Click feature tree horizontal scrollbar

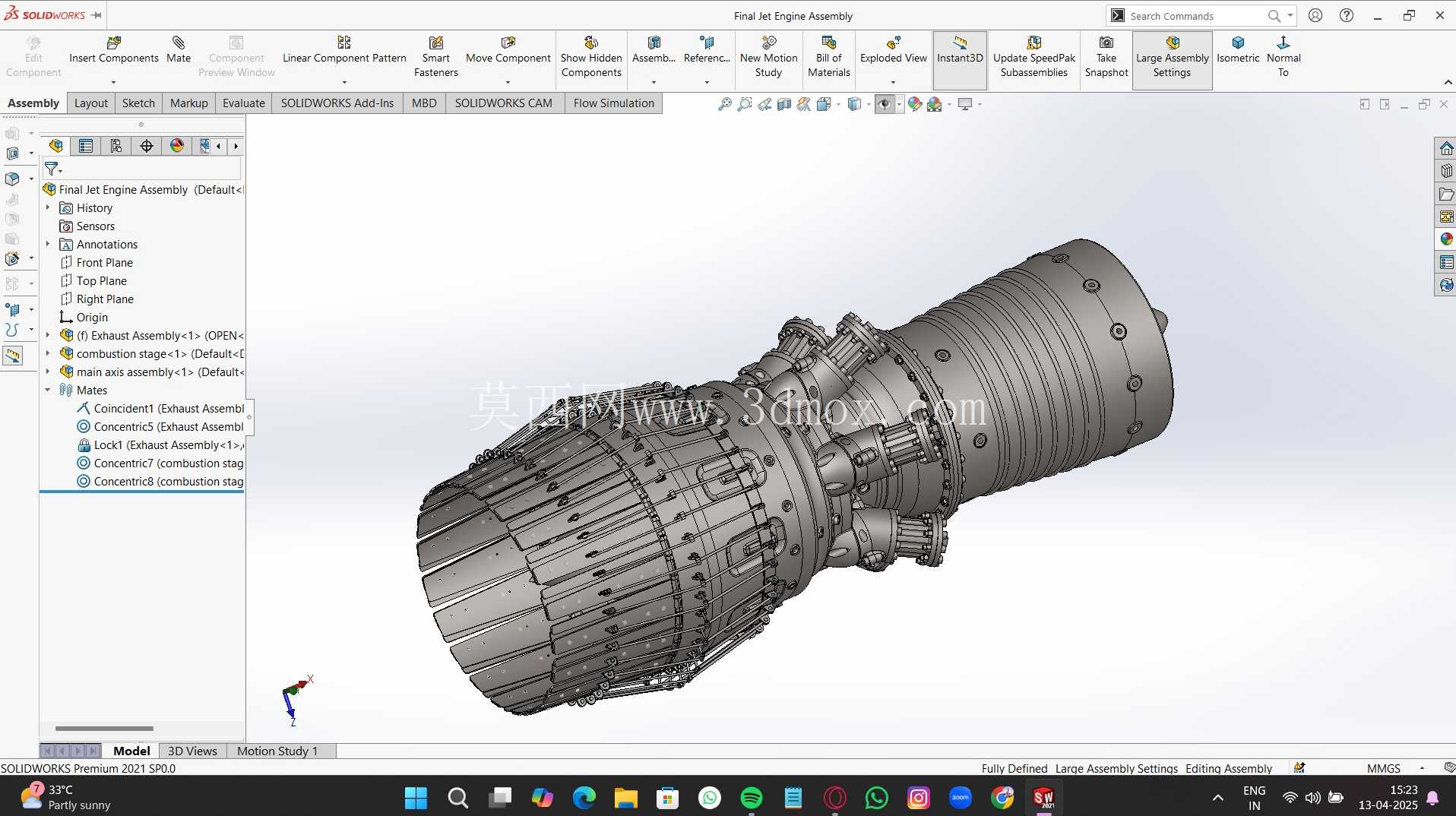click(x=104, y=729)
